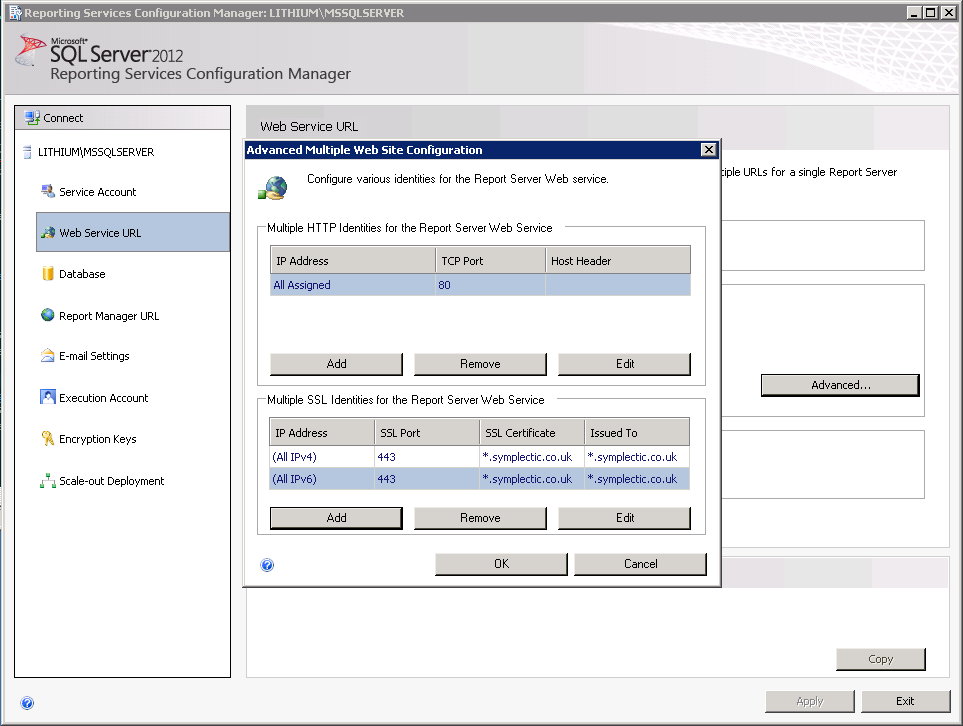
Task: Select the (All IPv4) SSL identity row
Action: click(x=480, y=457)
